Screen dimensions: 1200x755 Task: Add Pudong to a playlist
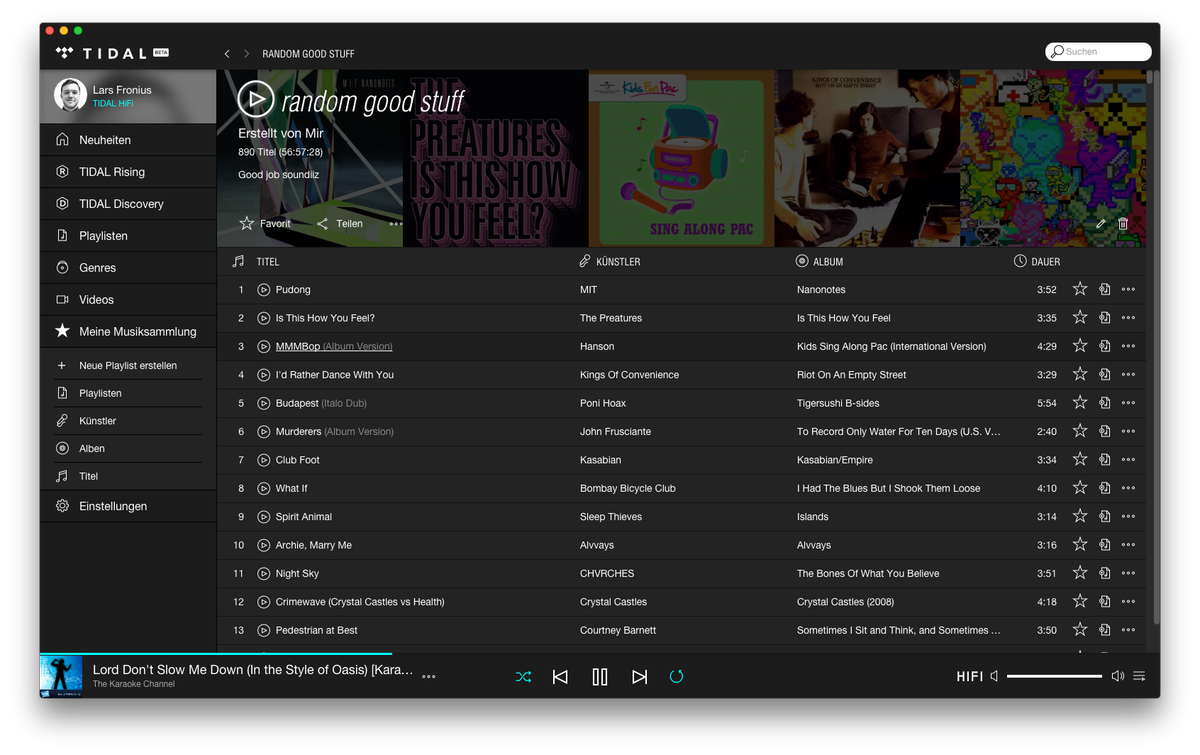click(x=1105, y=290)
